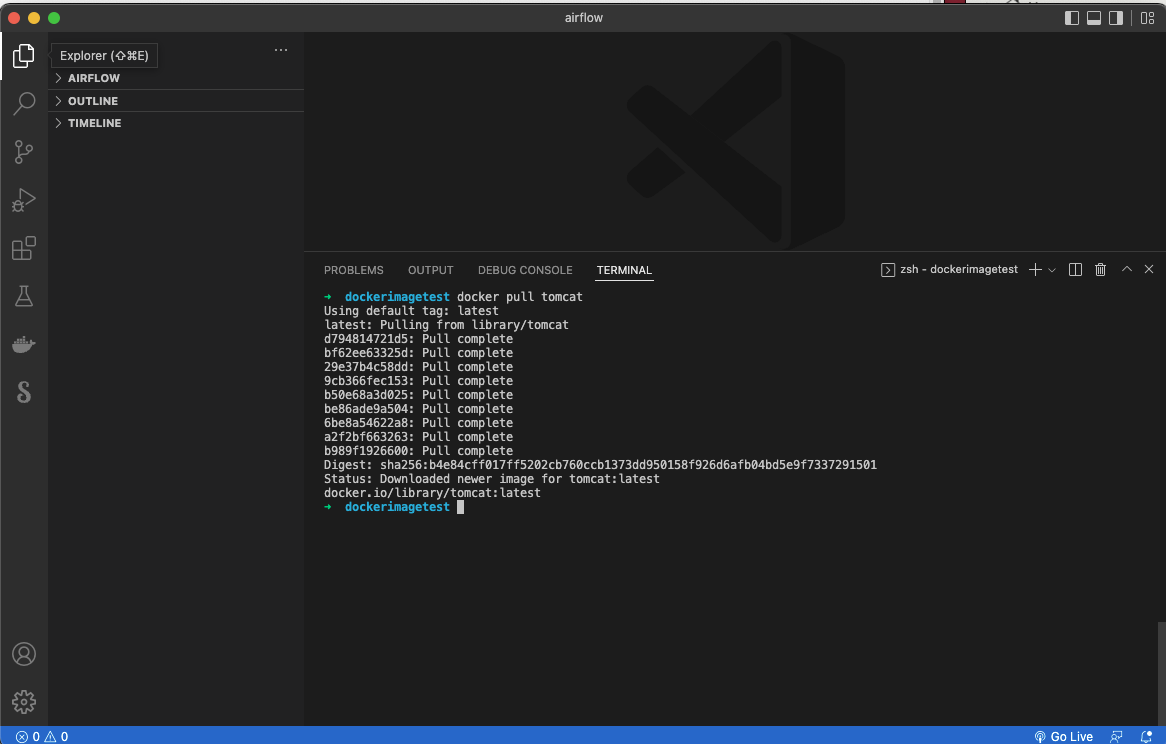Screen dimensions: 1166x744
Task: Click the Digest sha256 line
Action: (600, 465)
